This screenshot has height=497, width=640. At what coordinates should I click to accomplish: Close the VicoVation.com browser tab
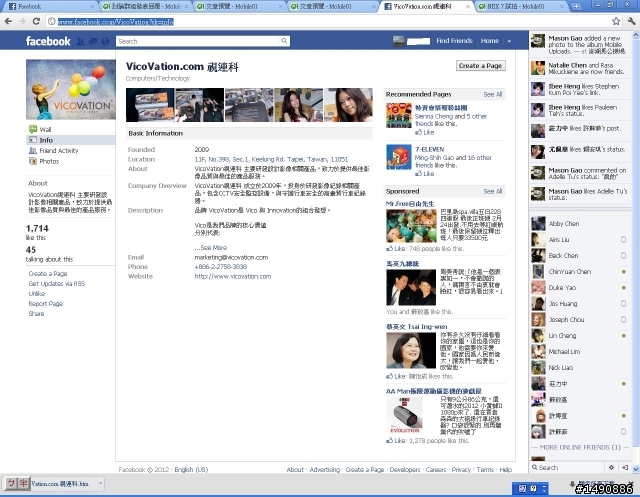click(x=468, y=7)
